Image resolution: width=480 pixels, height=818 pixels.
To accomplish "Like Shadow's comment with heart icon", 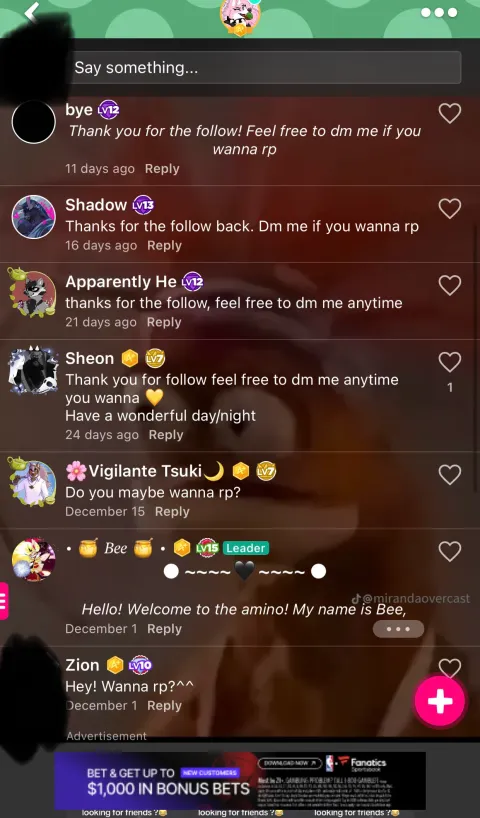I will click(x=450, y=209).
